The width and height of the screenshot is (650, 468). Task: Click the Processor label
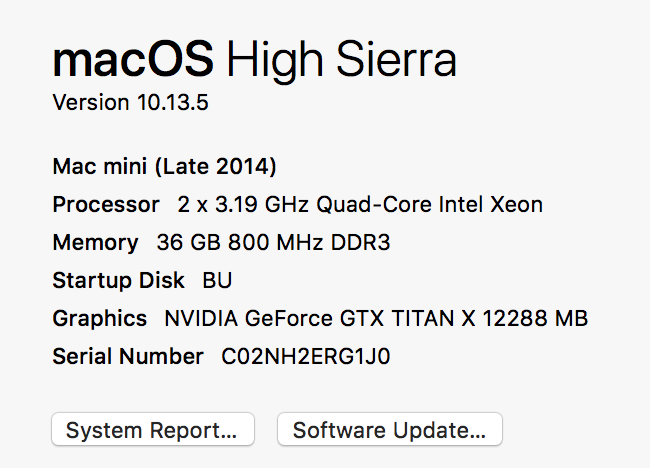(x=106, y=204)
